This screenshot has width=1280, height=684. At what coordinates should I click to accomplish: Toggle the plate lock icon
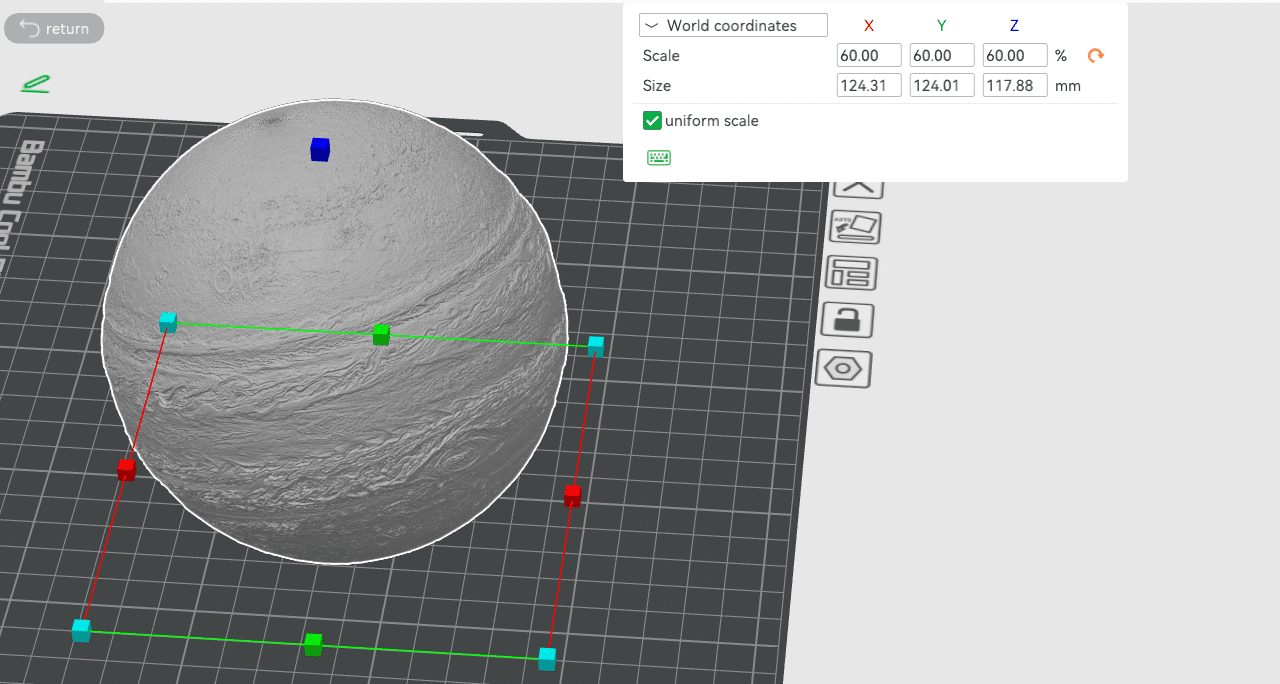[847, 320]
